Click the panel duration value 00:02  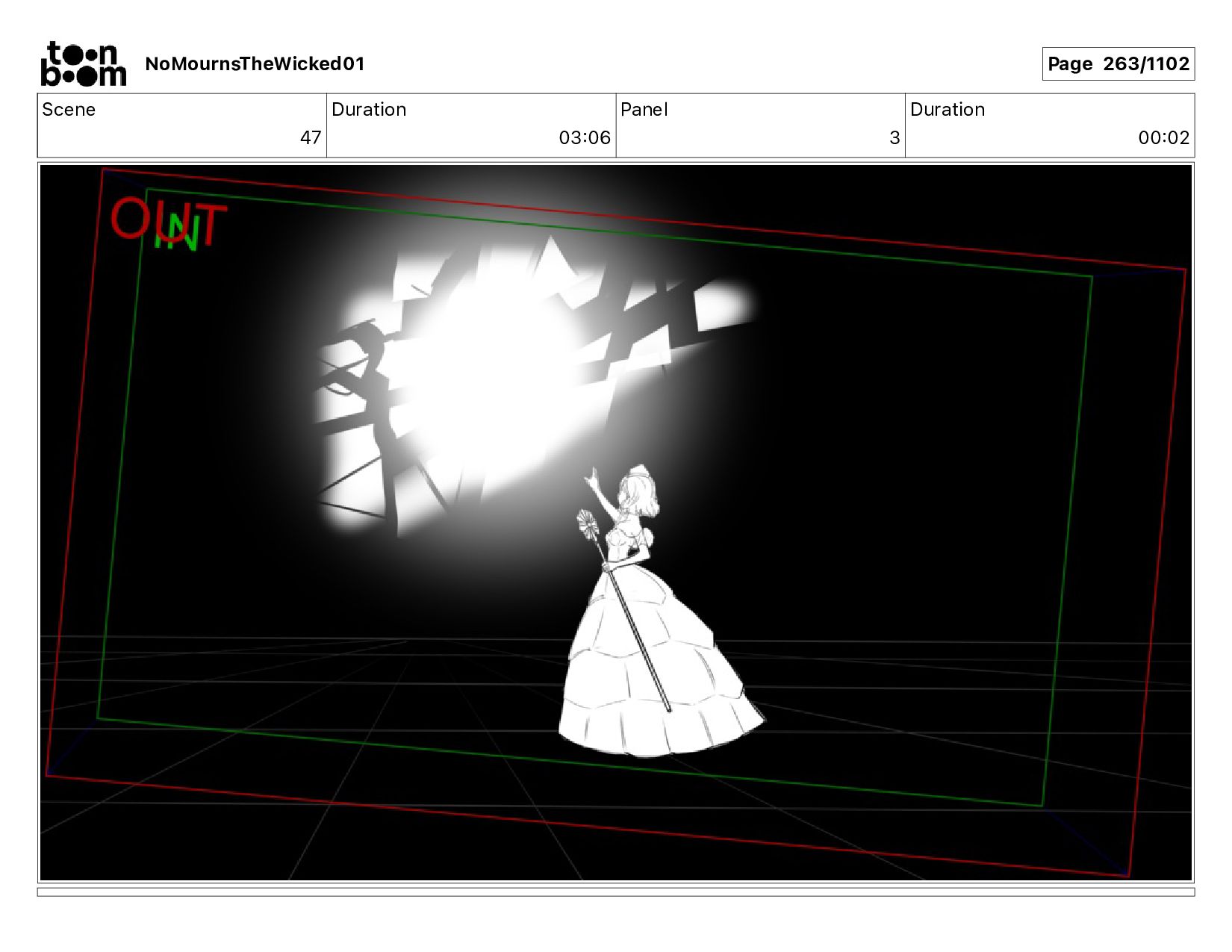click(1163, 138)
